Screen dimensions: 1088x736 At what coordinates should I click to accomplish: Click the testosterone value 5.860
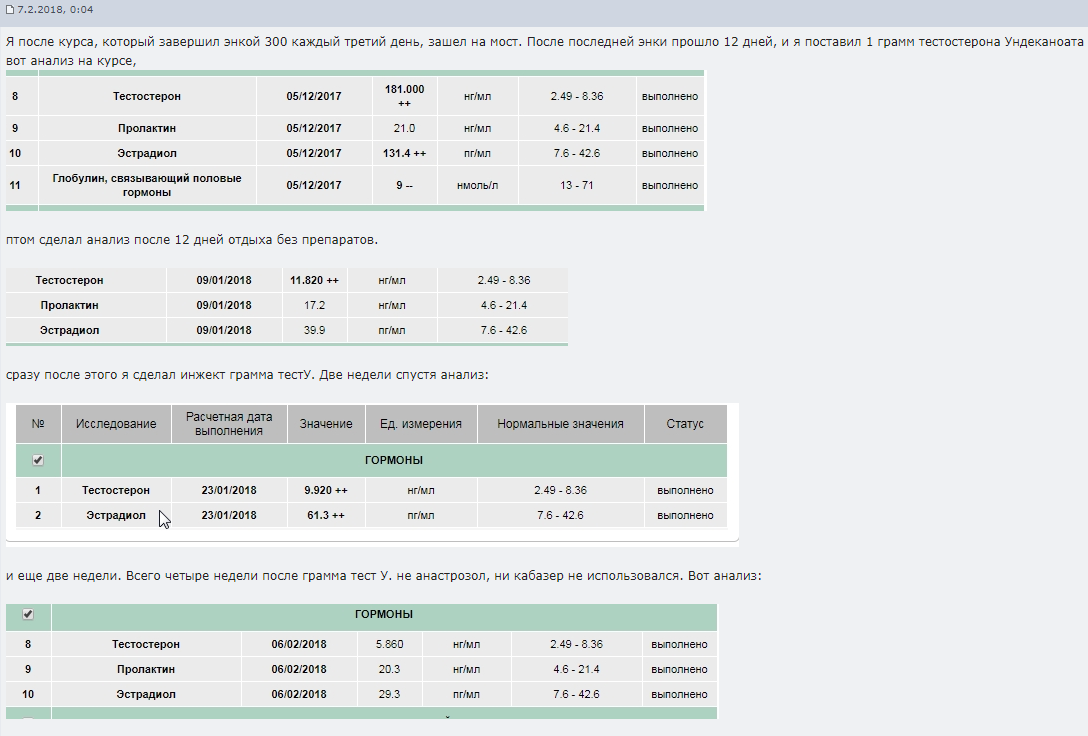point(389,645)
